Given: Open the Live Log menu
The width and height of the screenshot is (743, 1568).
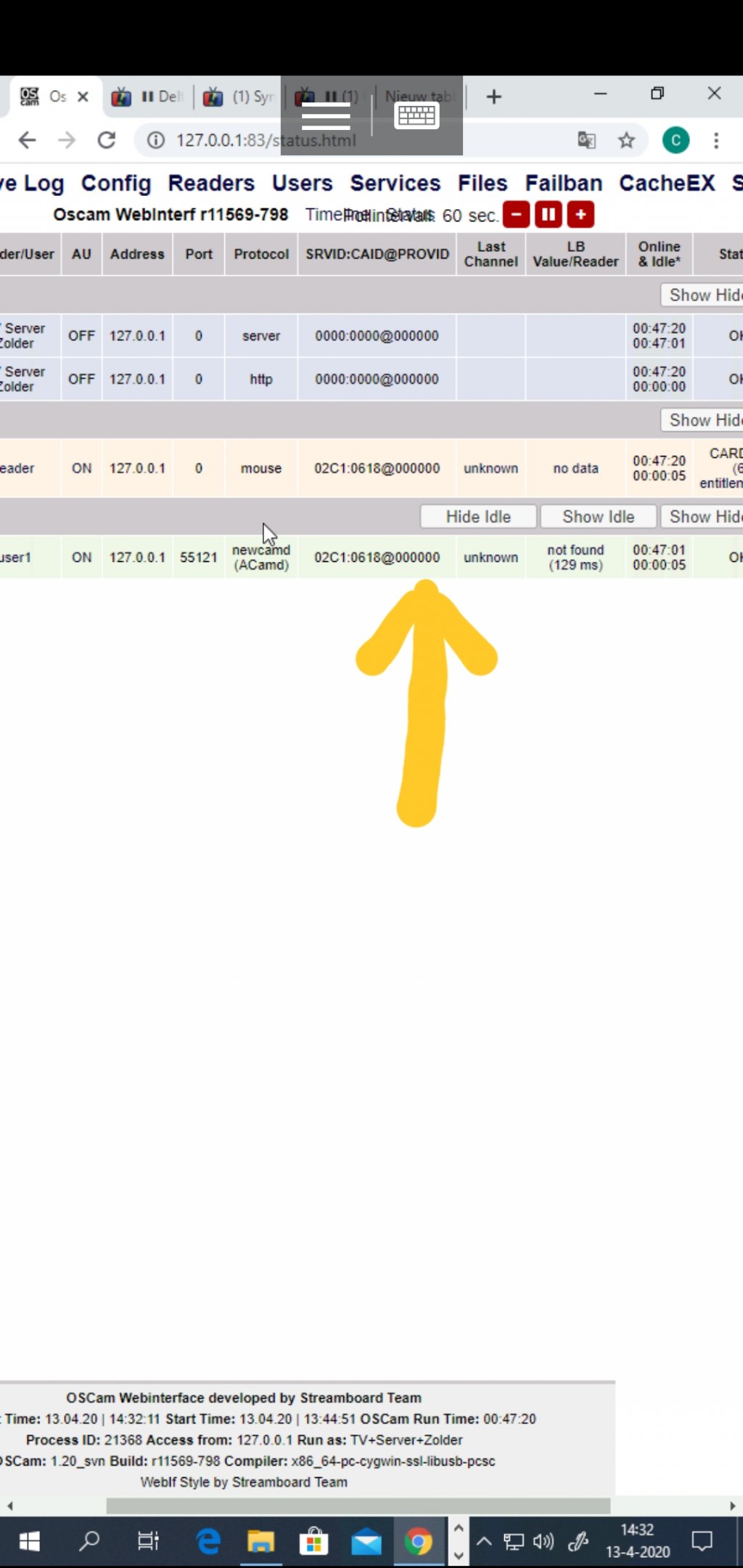Looking at the screenshot, I should [32, 183].
